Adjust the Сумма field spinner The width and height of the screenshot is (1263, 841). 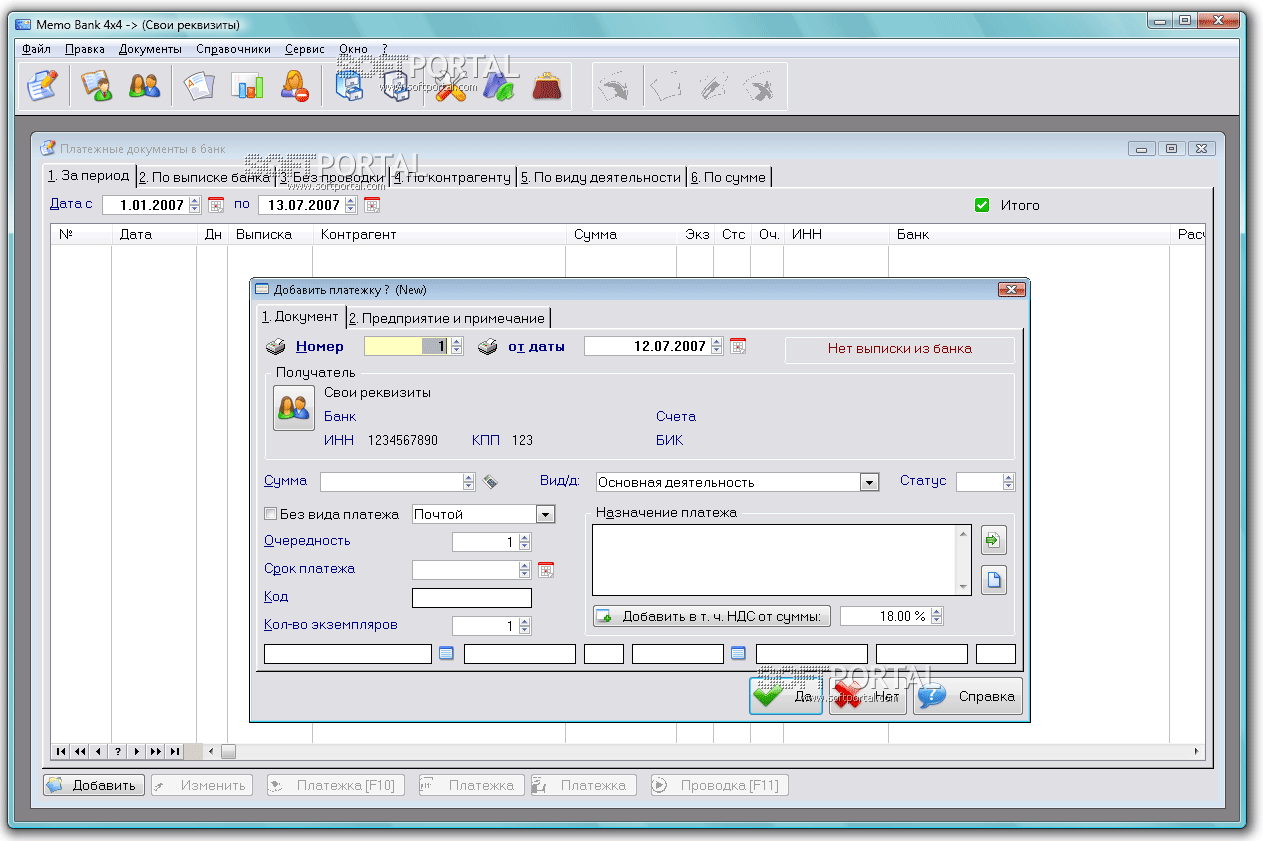pyautogui.click(x=469, y=482)
